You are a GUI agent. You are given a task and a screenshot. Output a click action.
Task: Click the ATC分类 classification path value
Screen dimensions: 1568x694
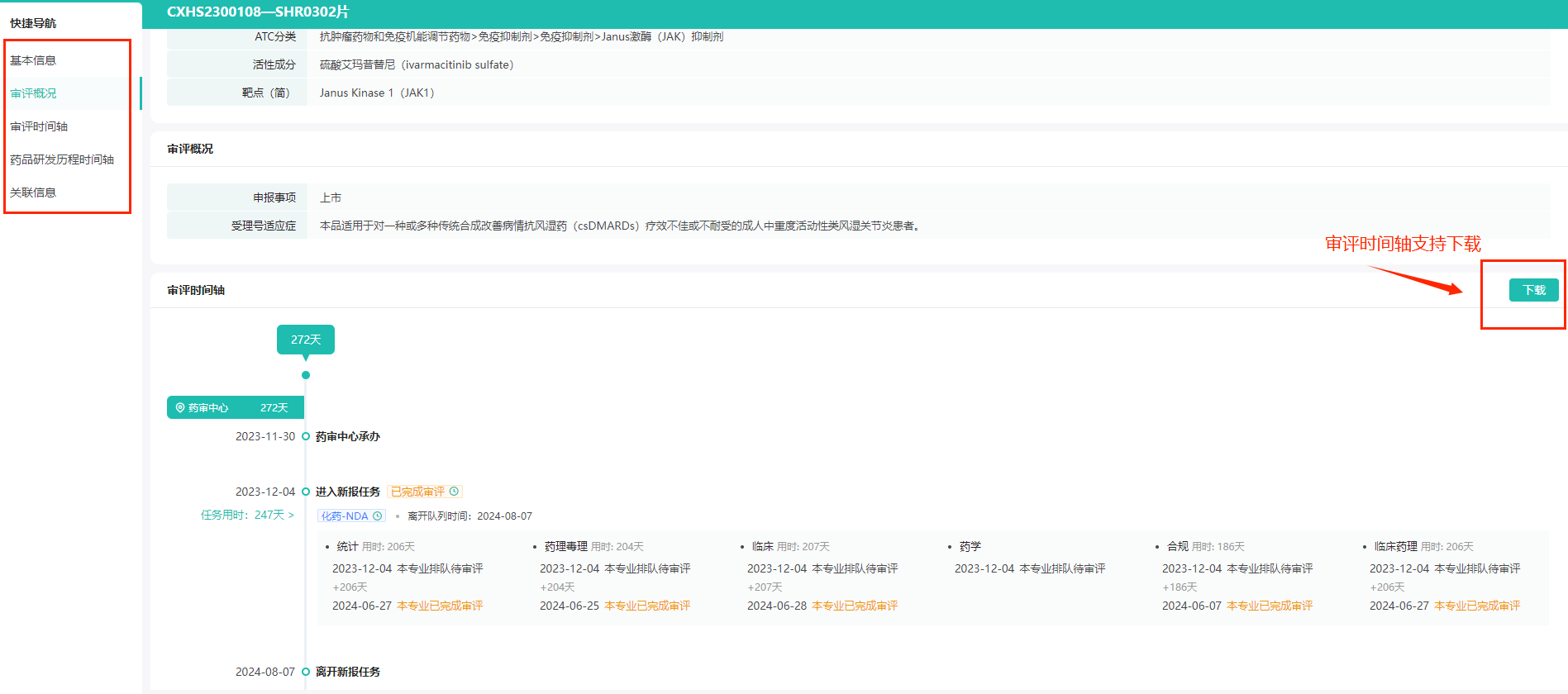pyautogui.click(x=522, y=36)
